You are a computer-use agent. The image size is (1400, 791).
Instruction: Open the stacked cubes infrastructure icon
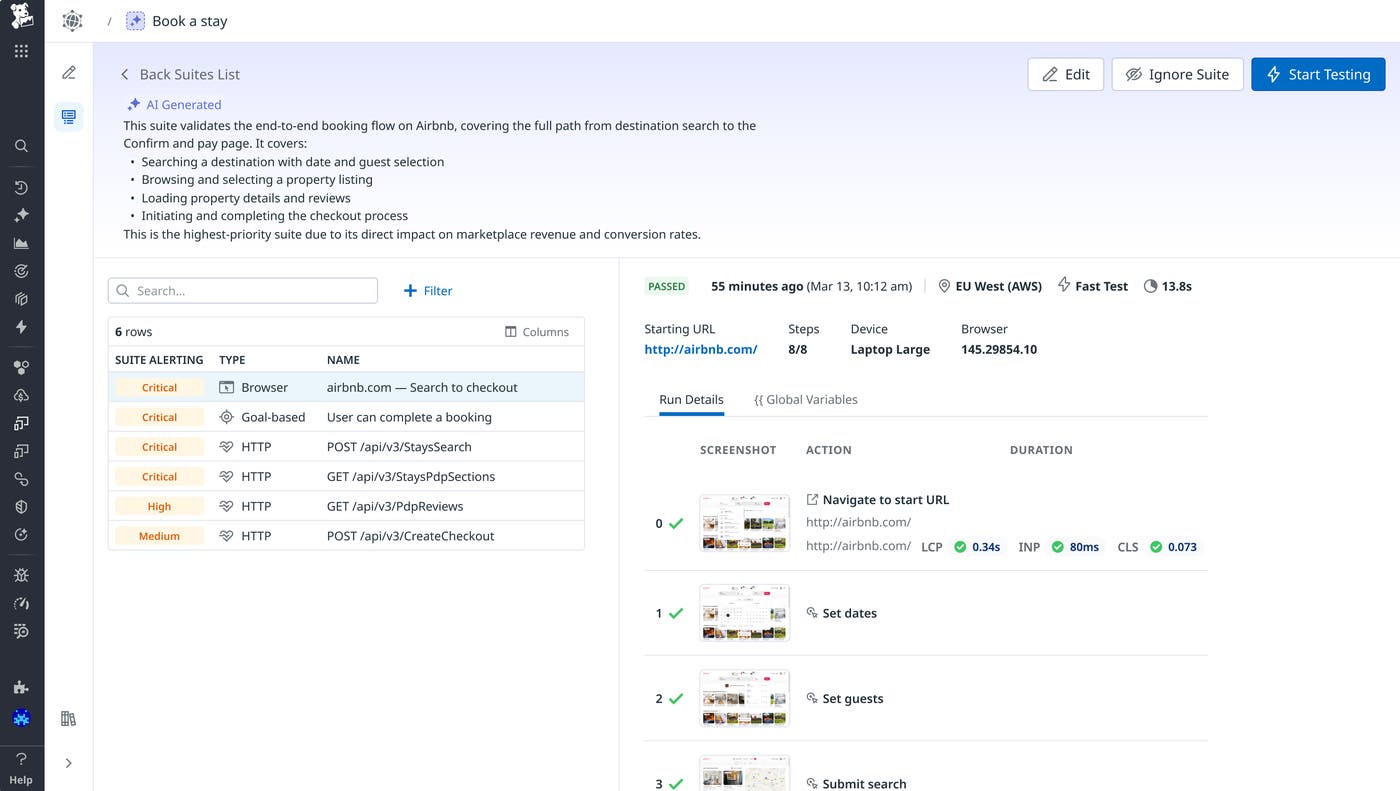point(21,299)
